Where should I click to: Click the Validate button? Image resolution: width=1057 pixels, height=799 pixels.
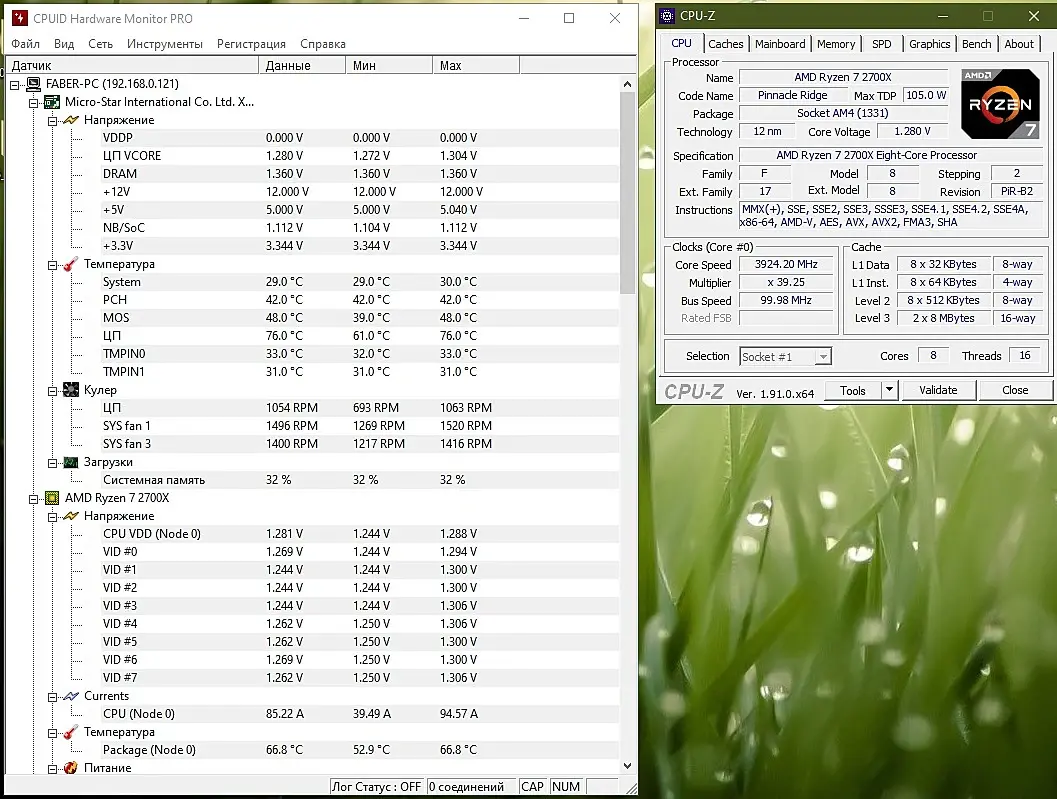pyautogui.click(x=938, y=390)
